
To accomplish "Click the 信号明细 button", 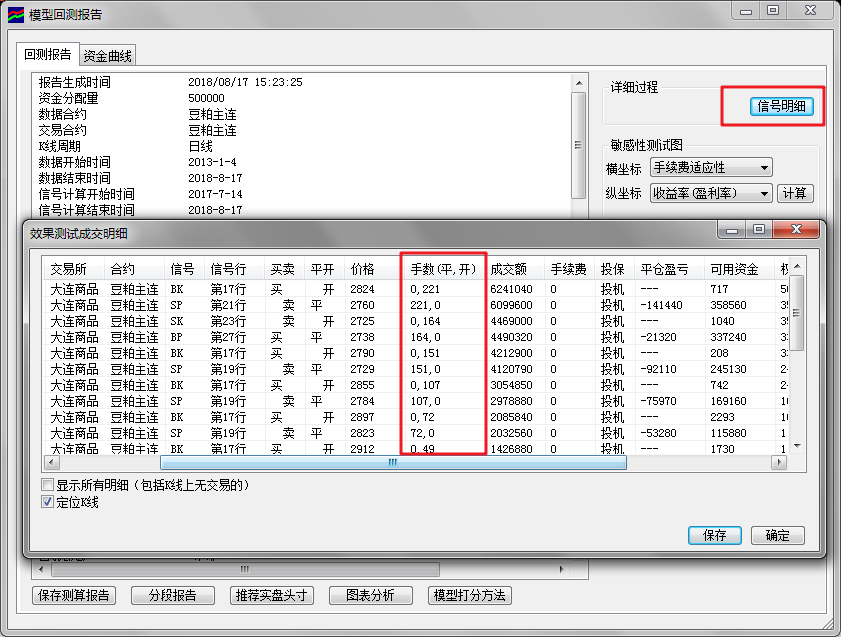I will coord(782,106).
